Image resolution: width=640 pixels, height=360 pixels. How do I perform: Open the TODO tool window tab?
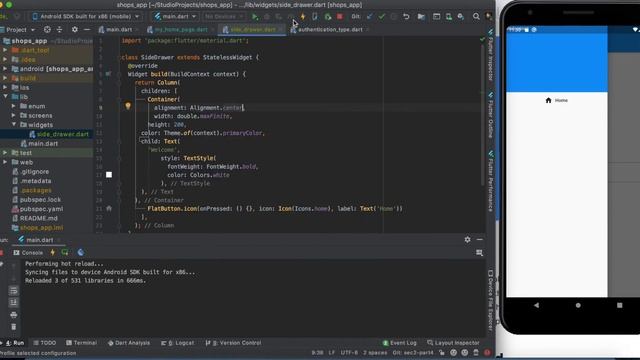pos(44,343)
